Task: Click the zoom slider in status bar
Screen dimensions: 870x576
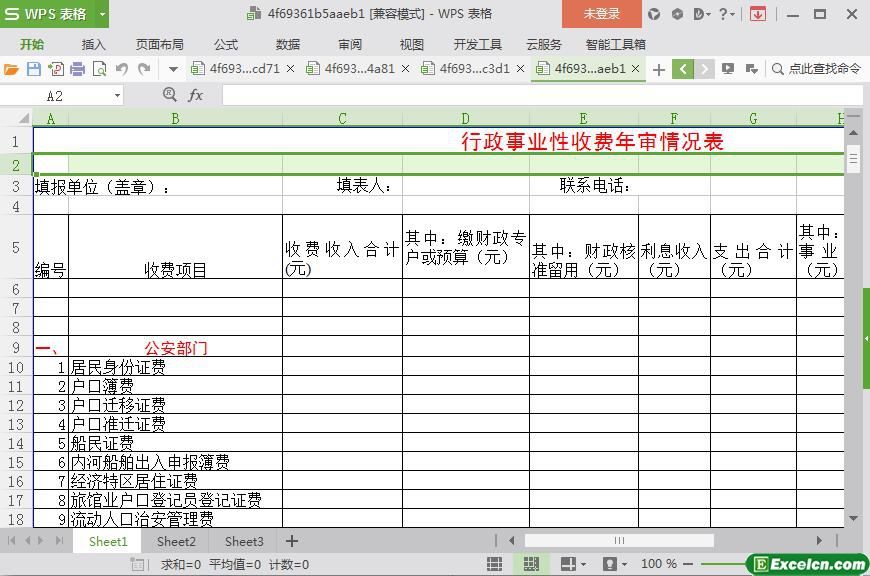Action: point(720,564)
